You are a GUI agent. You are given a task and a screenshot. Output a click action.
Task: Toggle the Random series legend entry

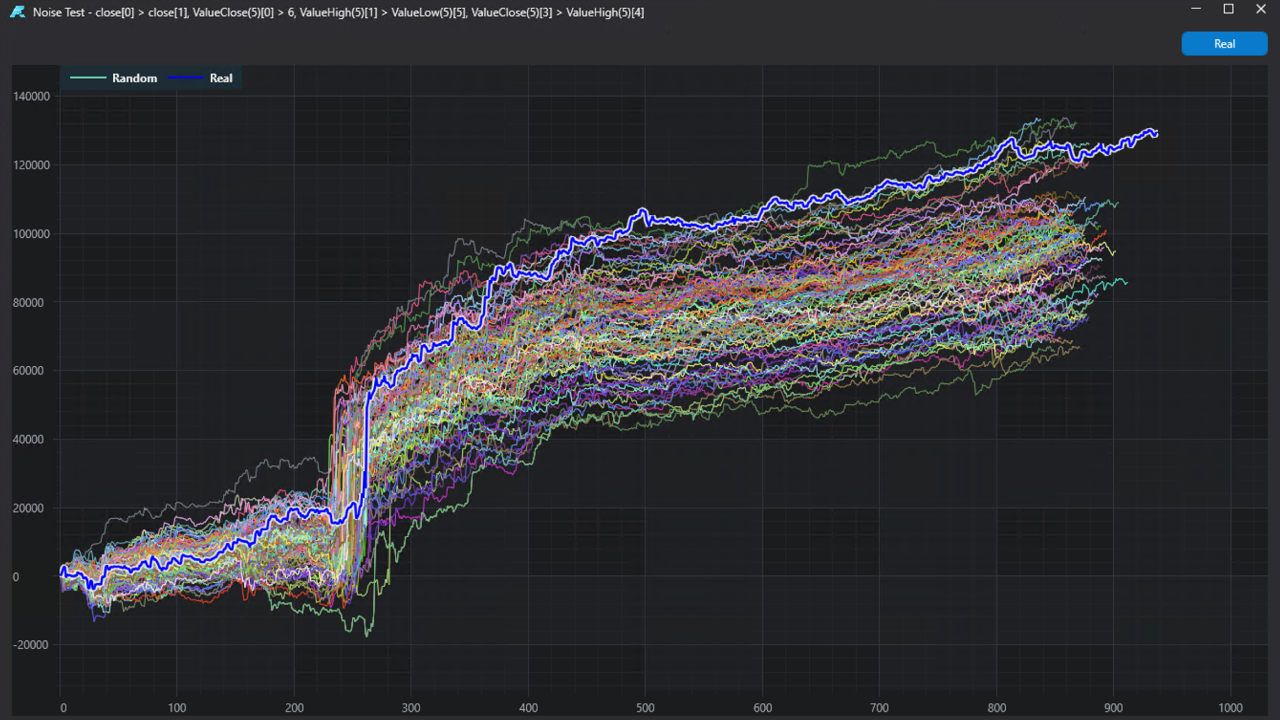click(x=134, y=78)
